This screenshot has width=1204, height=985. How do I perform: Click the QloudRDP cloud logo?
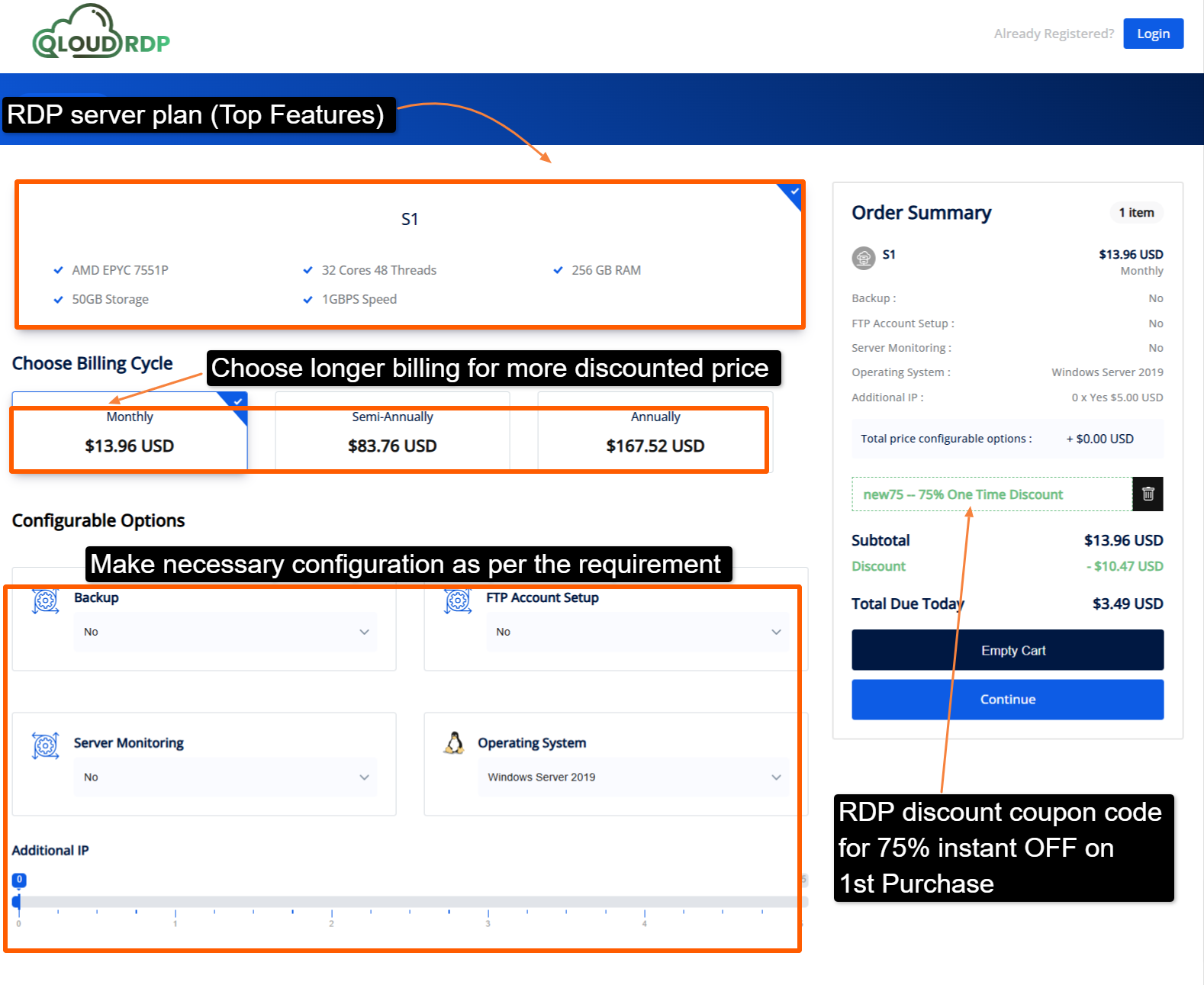coord(101,32)
